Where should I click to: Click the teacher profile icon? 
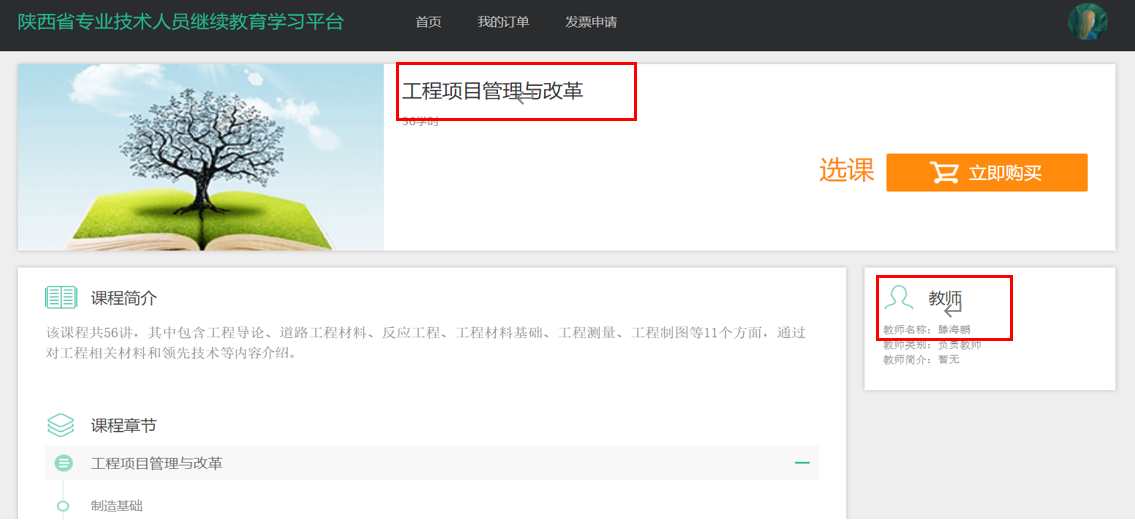pos(899,297)
